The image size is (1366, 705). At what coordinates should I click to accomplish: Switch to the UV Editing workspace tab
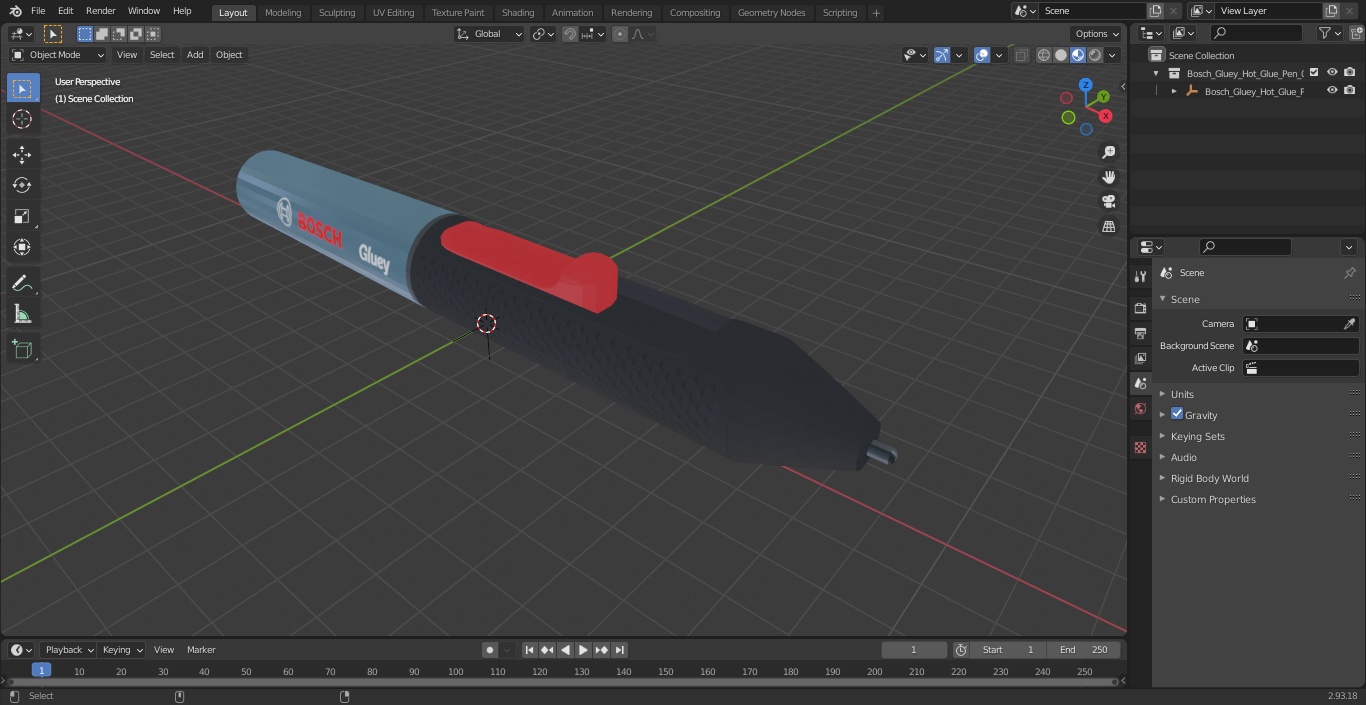[393, 12]
